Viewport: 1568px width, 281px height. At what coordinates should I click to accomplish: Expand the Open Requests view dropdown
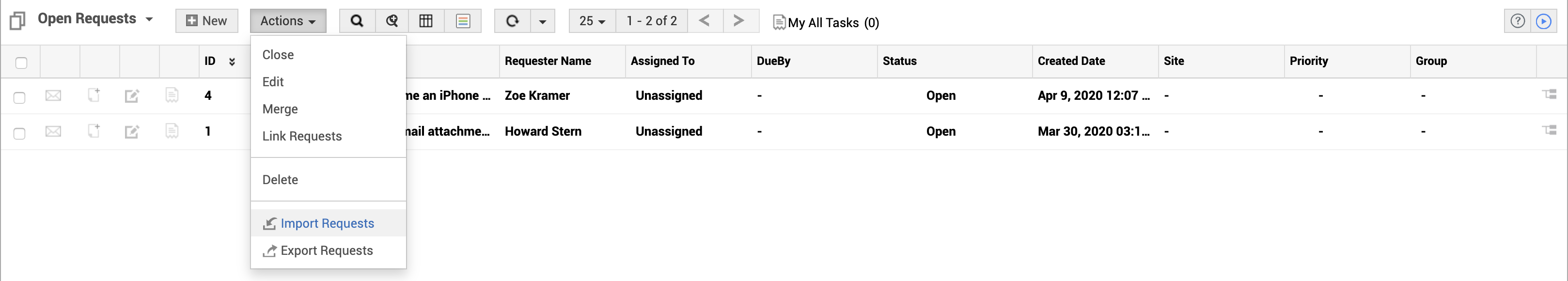pos(149,19)
